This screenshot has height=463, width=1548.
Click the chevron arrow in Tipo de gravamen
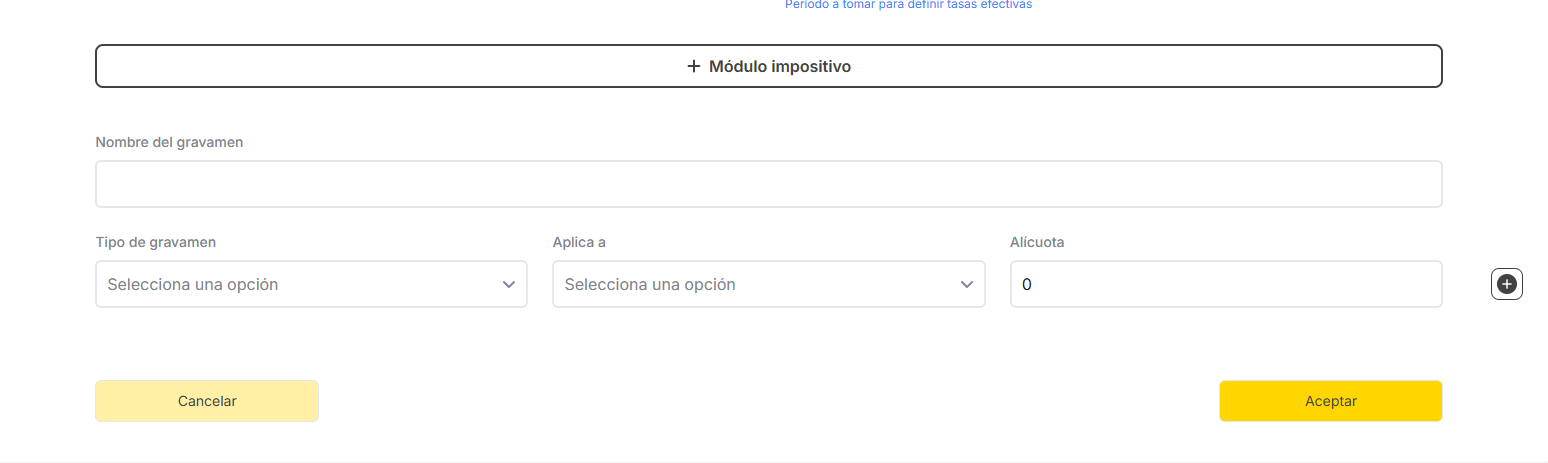tap(508, 285)
